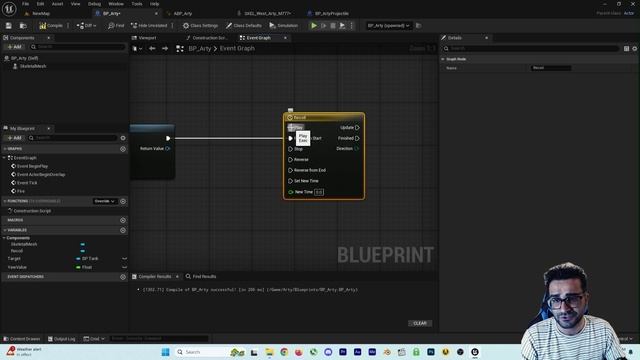
Task: Click BP_Arty in the graph breadcrumb
Action: point(200,49)
